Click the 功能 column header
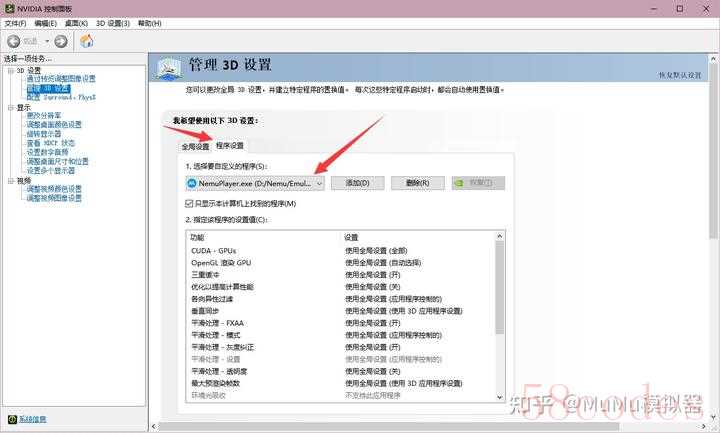This screenshot has height=433, width=720. coord(197,237)
